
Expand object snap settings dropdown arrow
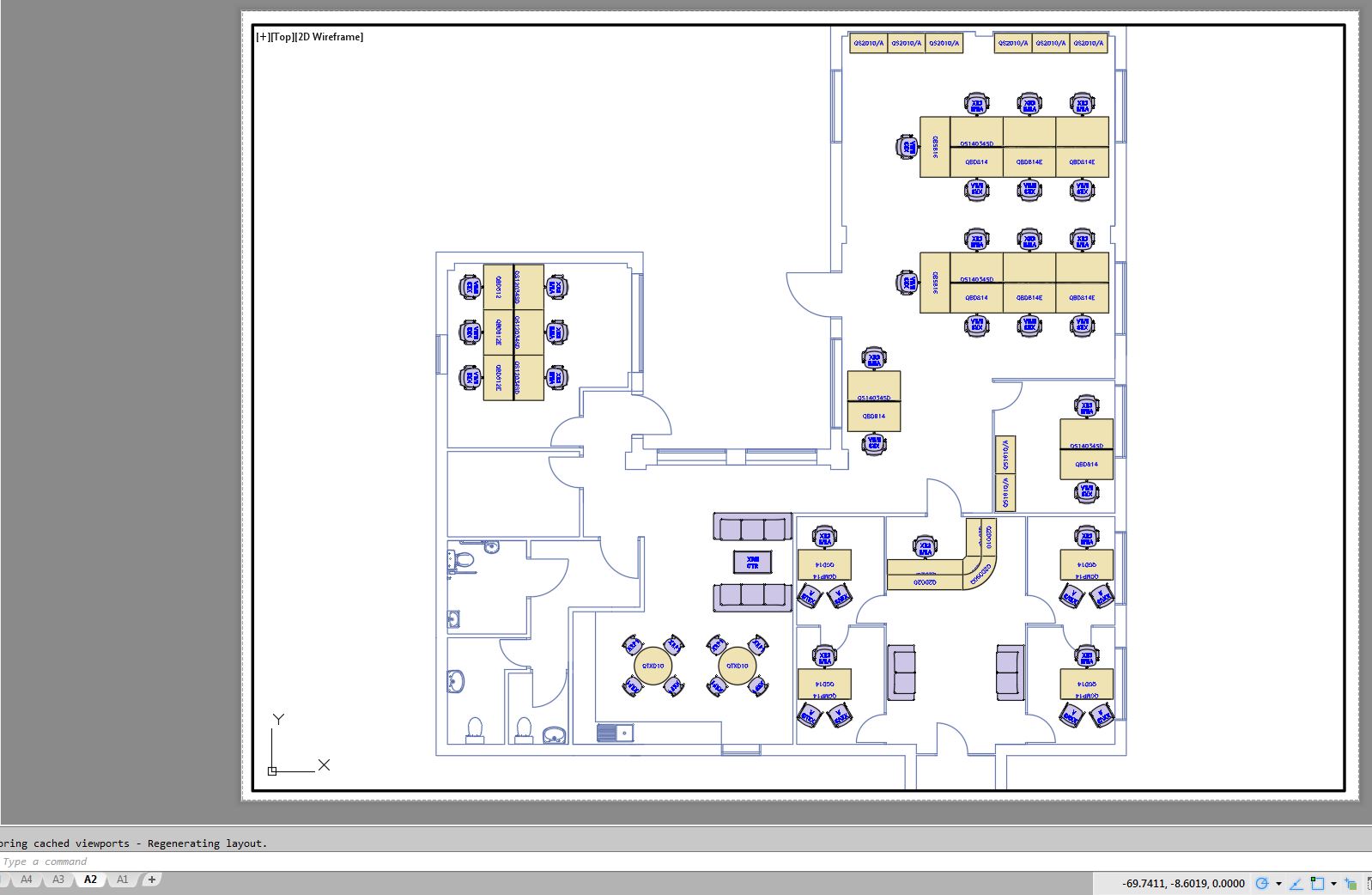coord(1333,883)
